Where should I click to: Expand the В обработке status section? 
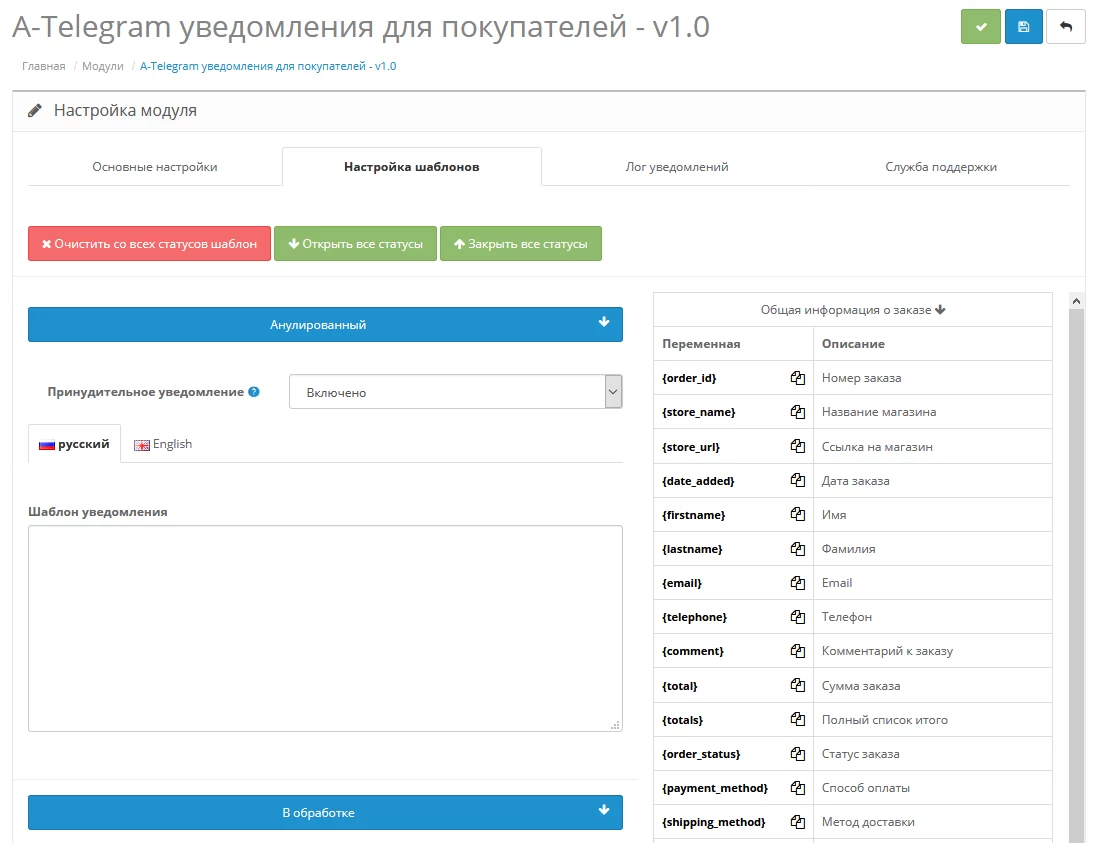(325, 812)
